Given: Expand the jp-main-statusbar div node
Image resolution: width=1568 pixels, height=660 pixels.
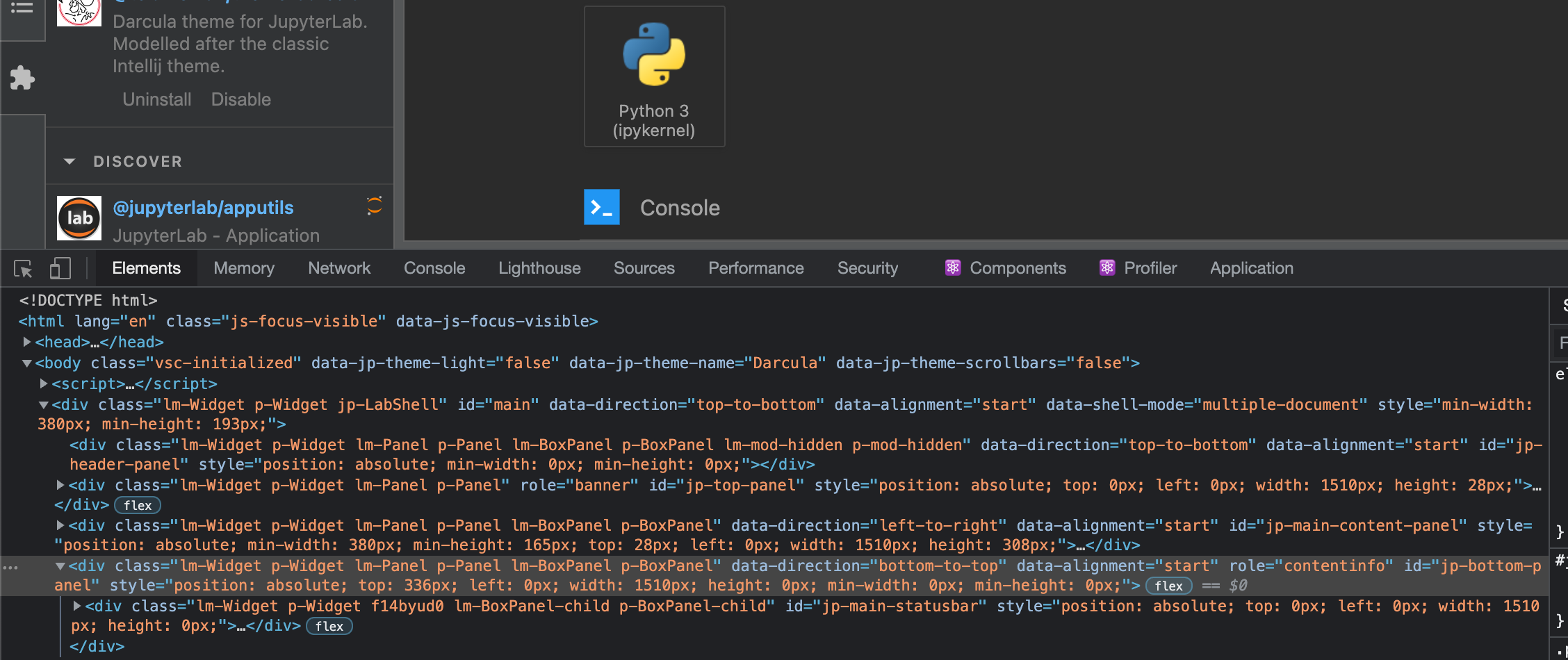Looking at the screenshot, I should [x=77, y=606].
